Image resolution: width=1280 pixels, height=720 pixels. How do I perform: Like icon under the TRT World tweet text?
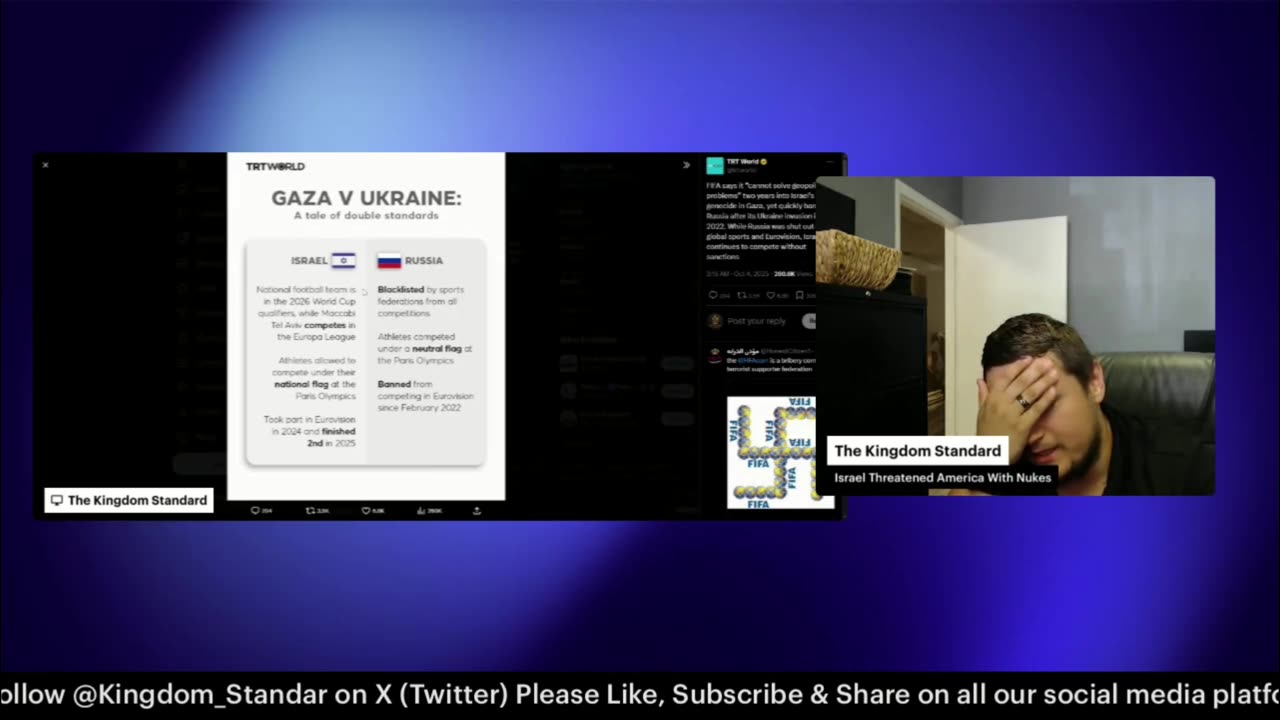point(771,295)
